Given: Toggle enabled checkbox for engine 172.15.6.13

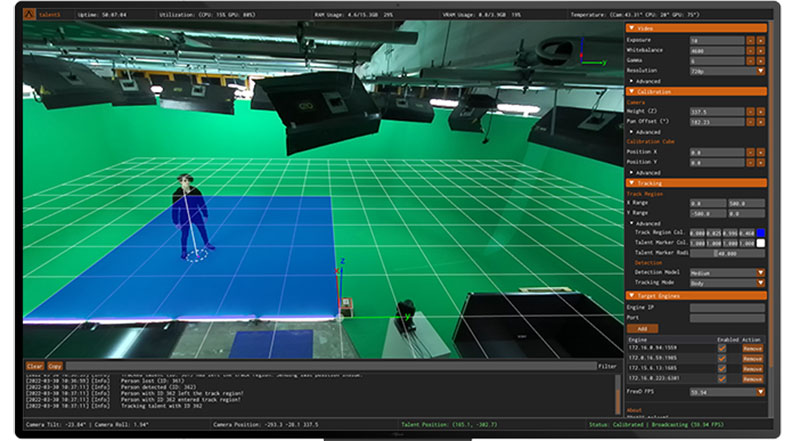Looking at the screenshot, I should (722, 369).
